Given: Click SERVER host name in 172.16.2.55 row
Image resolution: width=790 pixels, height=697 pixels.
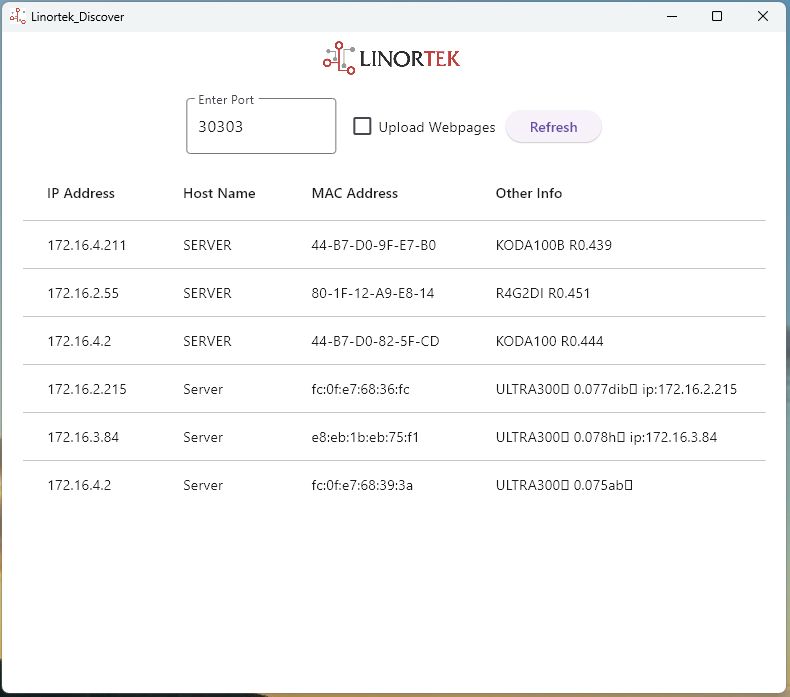Looking at the screenshot, I should [x=207, y=293].
